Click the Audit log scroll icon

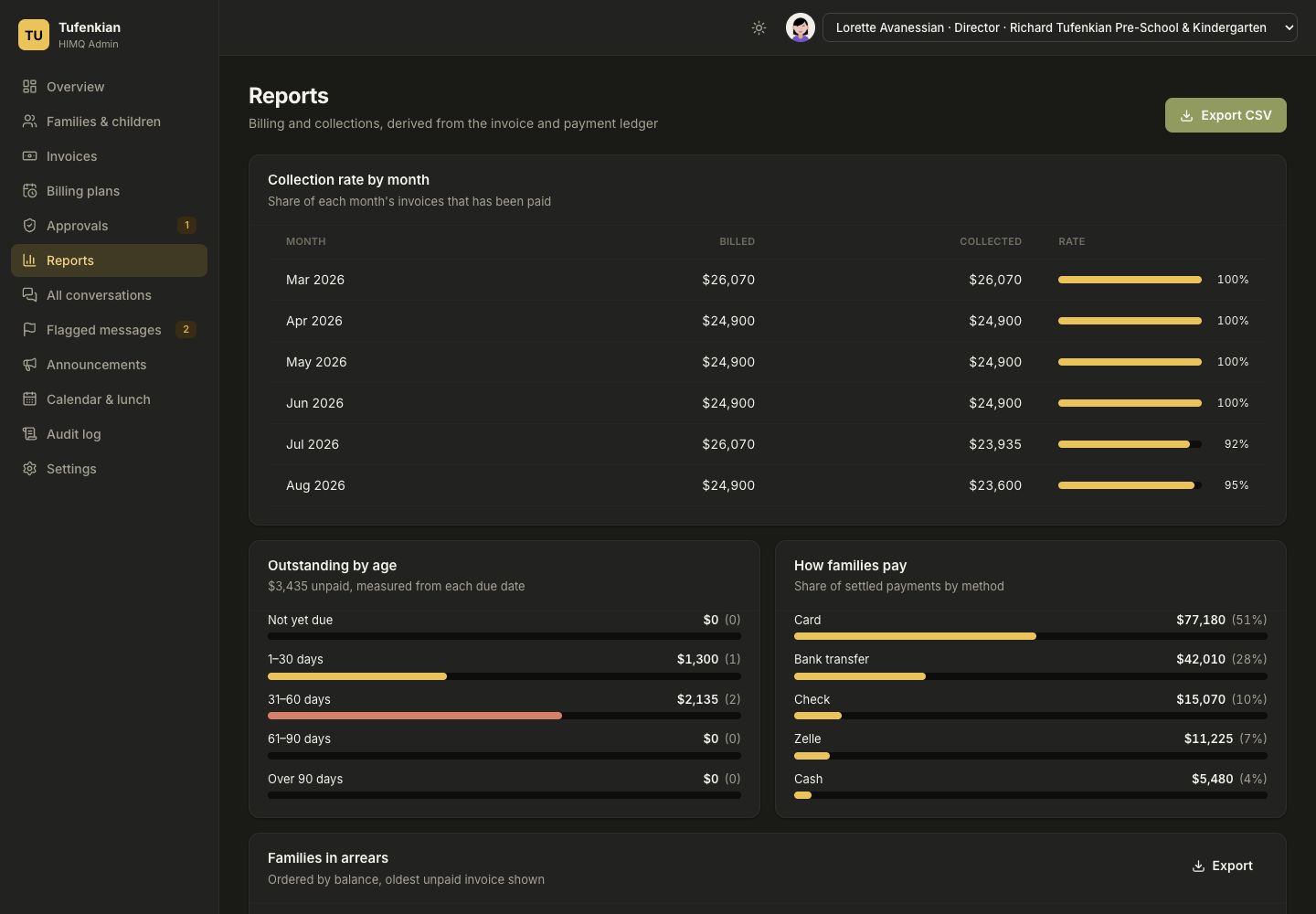point(29,434)
